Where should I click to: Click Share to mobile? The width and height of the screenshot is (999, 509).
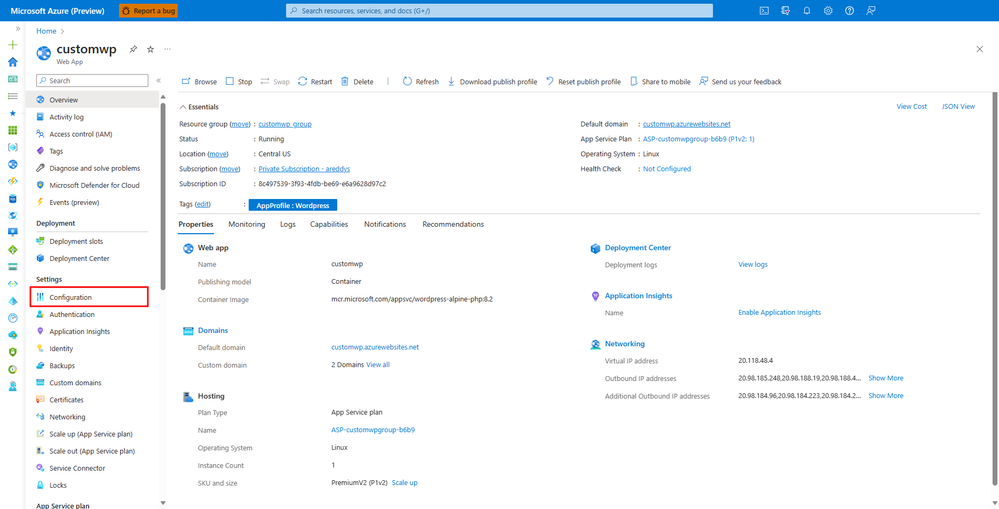point(660,82)
